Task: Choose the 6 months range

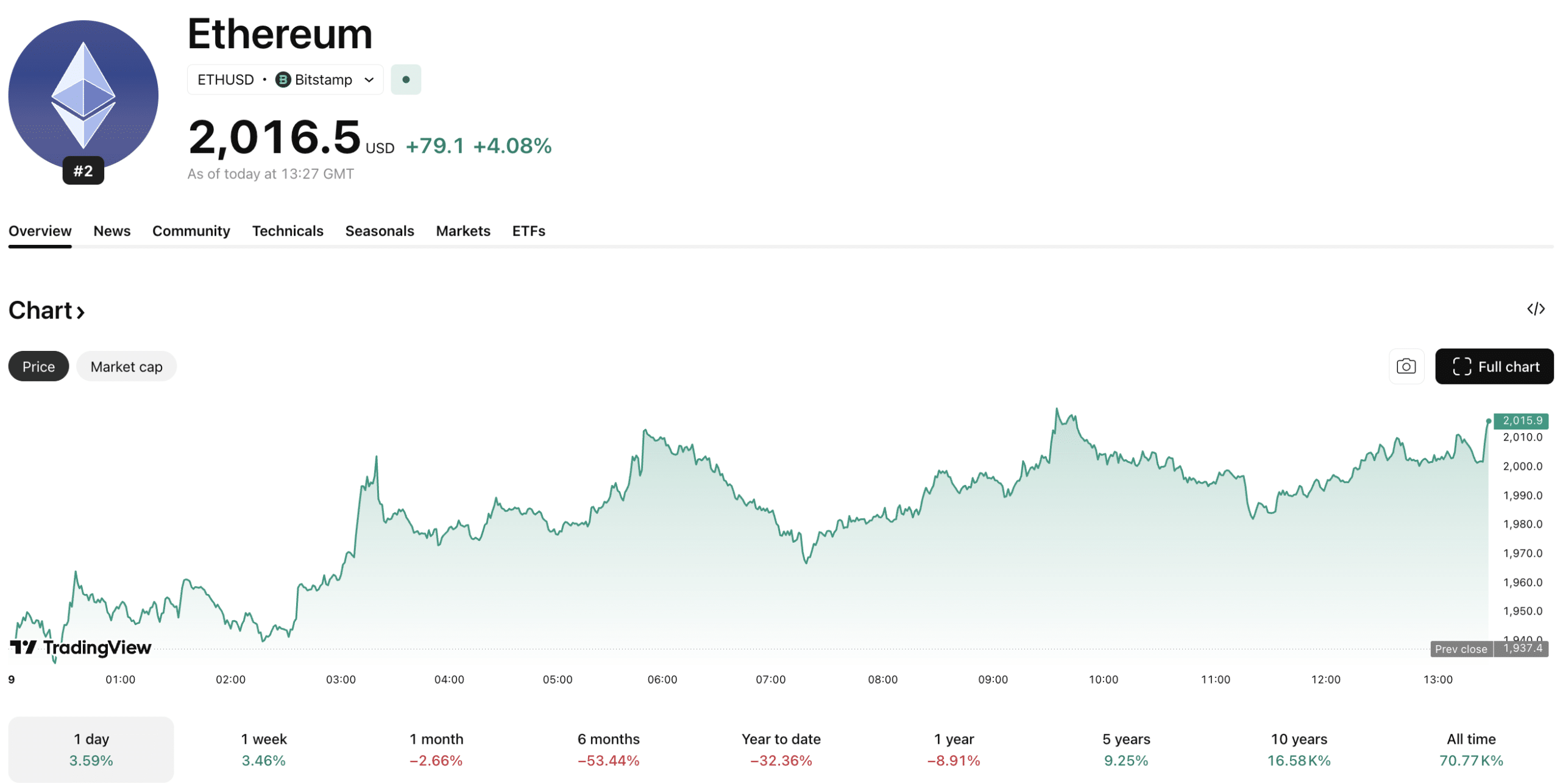Action: pos(608,749)
